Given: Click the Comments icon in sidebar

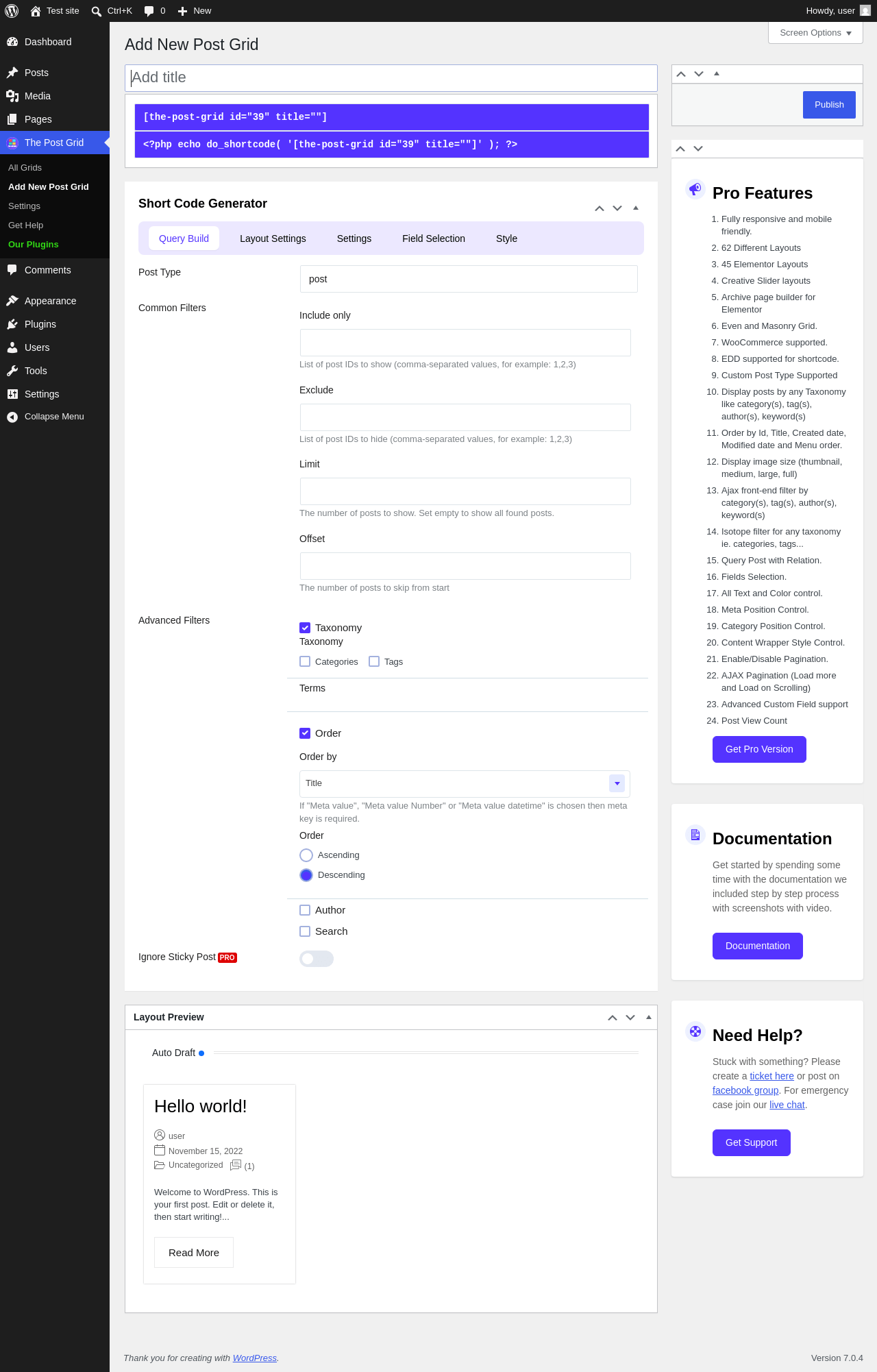Looking at the screenshot, I should coord(12,270).
